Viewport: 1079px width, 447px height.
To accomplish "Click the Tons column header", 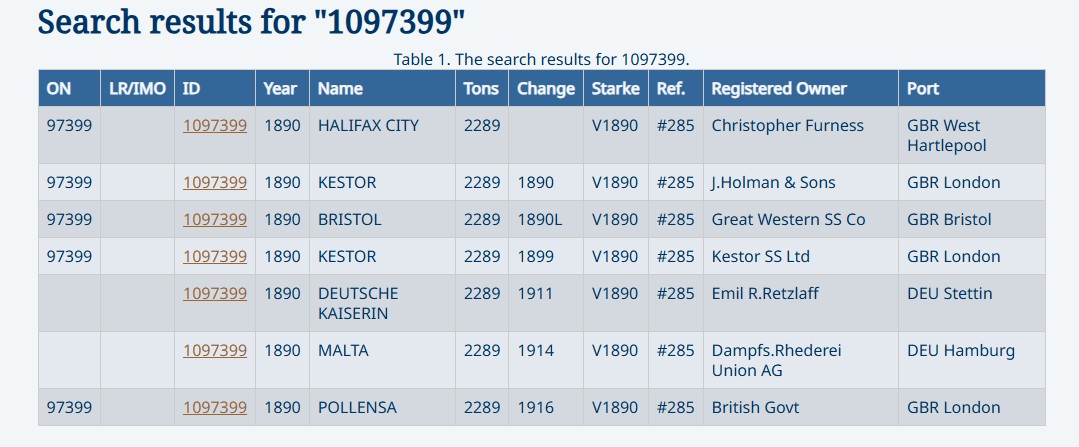I will 481,89.
